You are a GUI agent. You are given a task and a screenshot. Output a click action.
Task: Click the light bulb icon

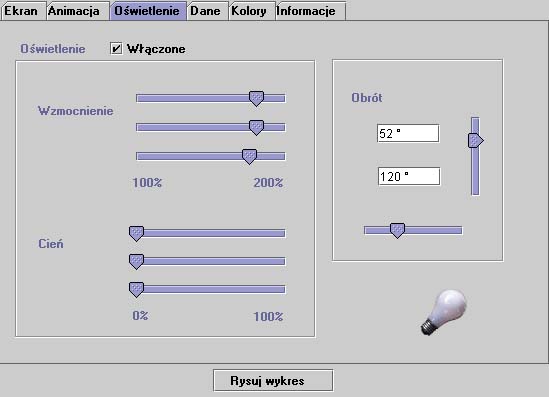click(444, 312)
